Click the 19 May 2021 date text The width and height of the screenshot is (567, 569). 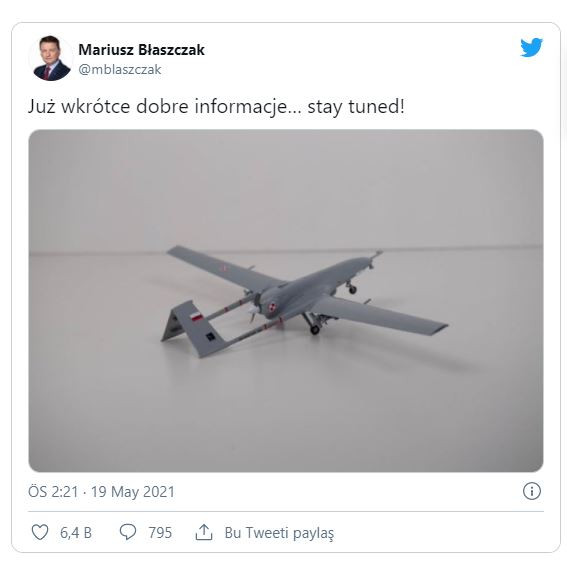pos(133,492)
